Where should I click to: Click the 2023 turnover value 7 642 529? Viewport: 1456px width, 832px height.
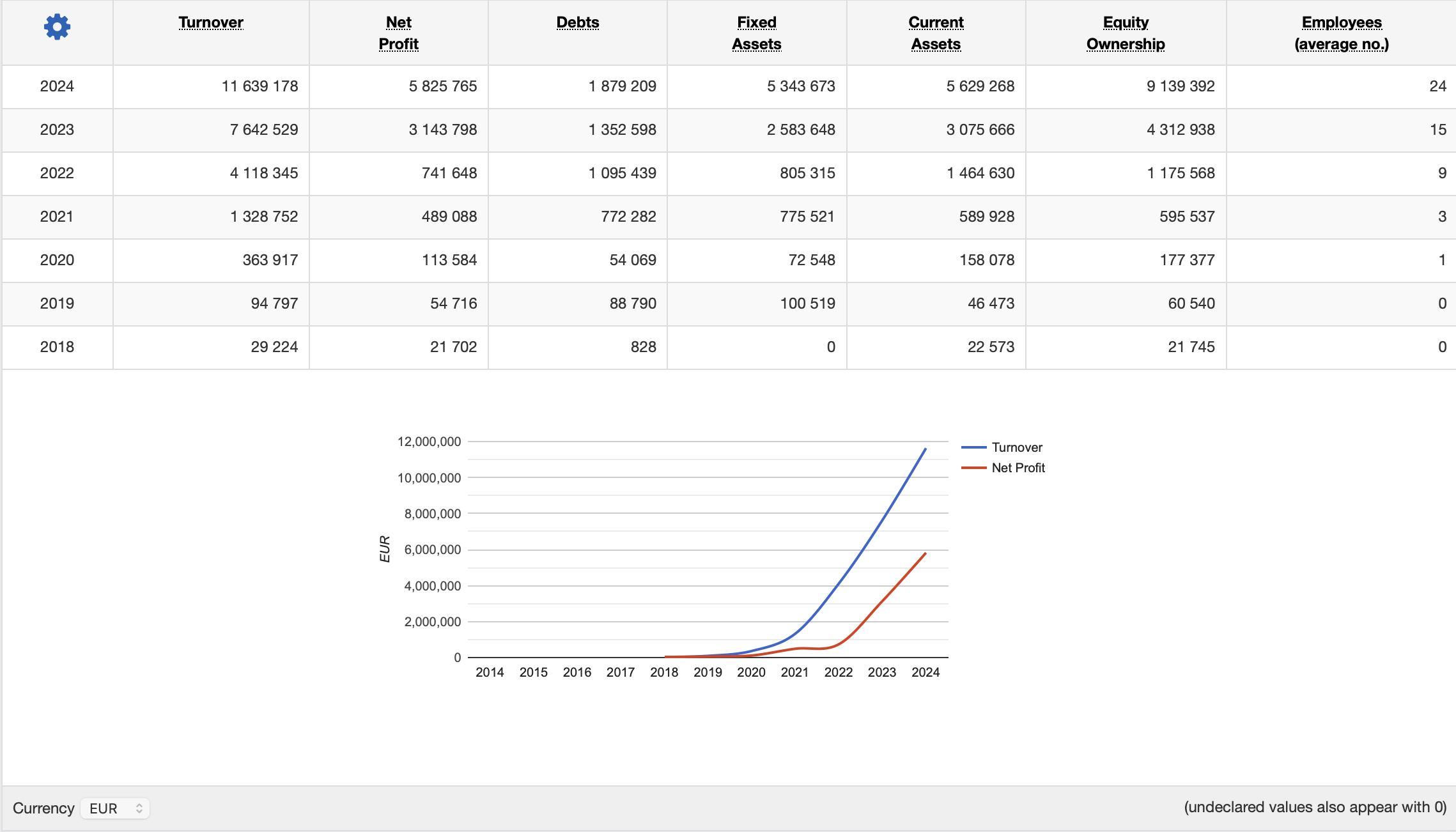tap(263, 130)
